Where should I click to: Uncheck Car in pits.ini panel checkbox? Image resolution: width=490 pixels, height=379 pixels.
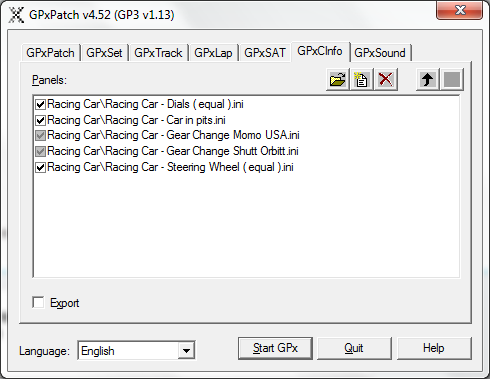tap(40, 120)
